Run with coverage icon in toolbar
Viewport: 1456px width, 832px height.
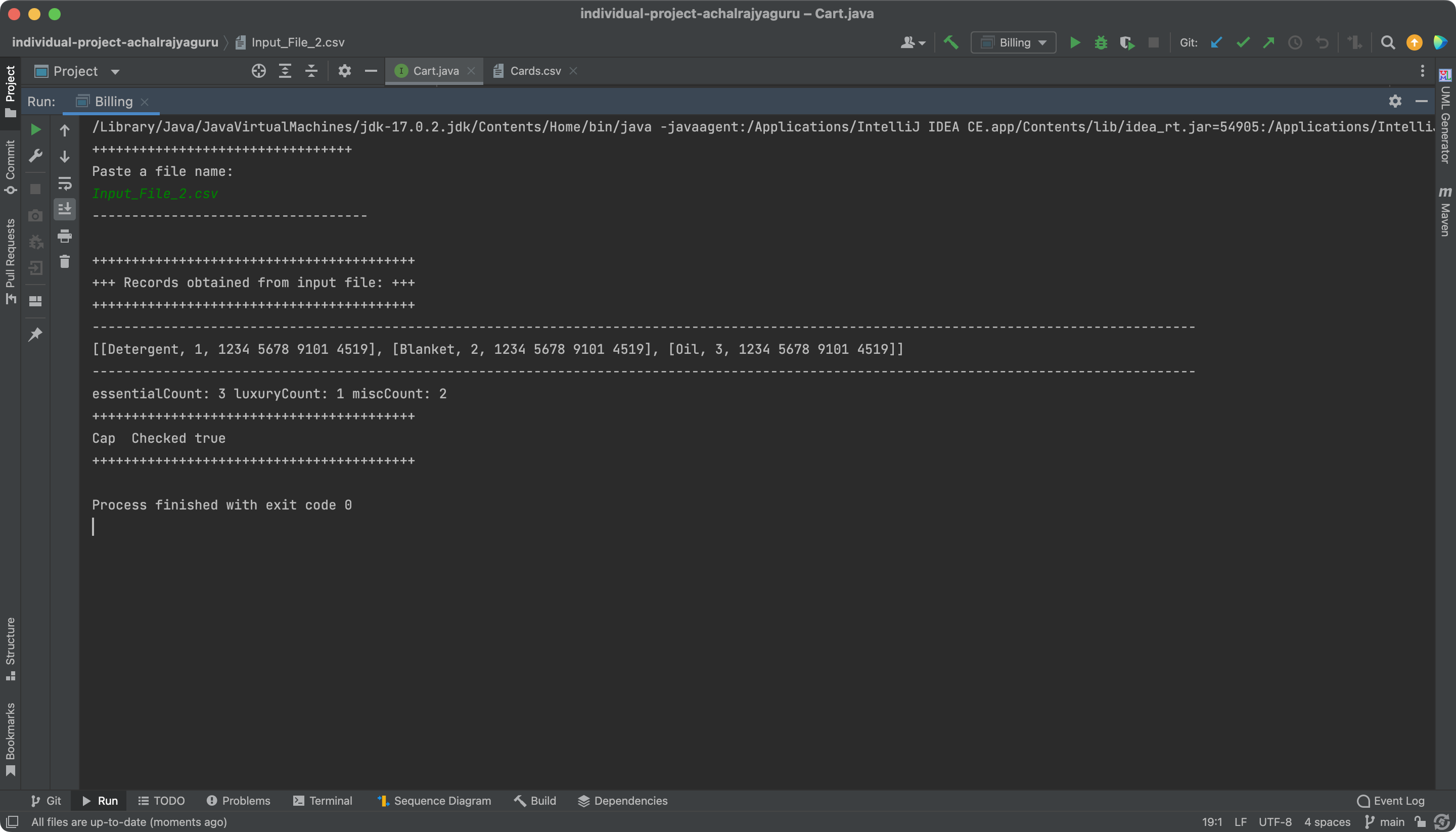click(1127, 43)
